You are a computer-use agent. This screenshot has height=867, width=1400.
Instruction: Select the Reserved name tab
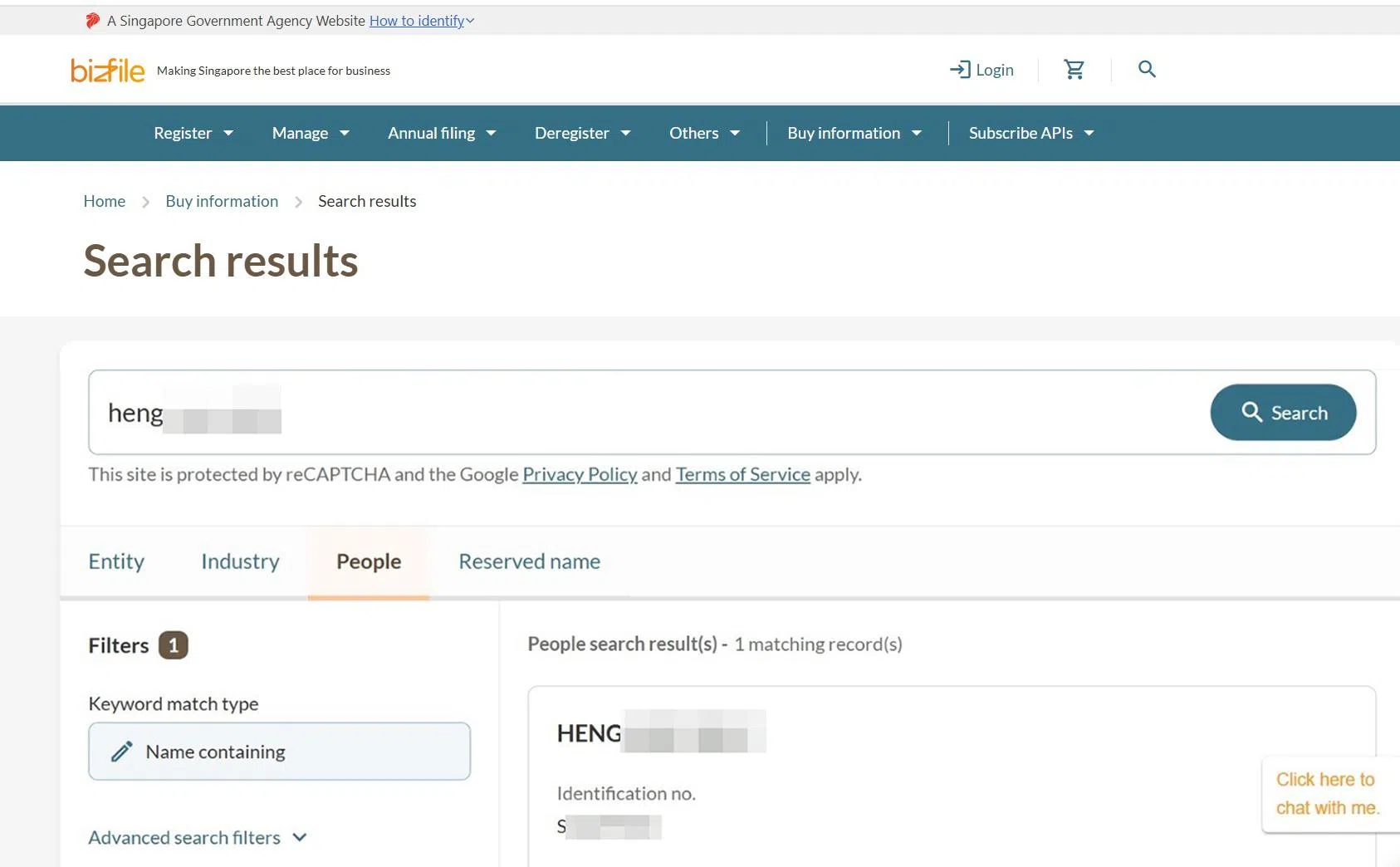(529, 561)
